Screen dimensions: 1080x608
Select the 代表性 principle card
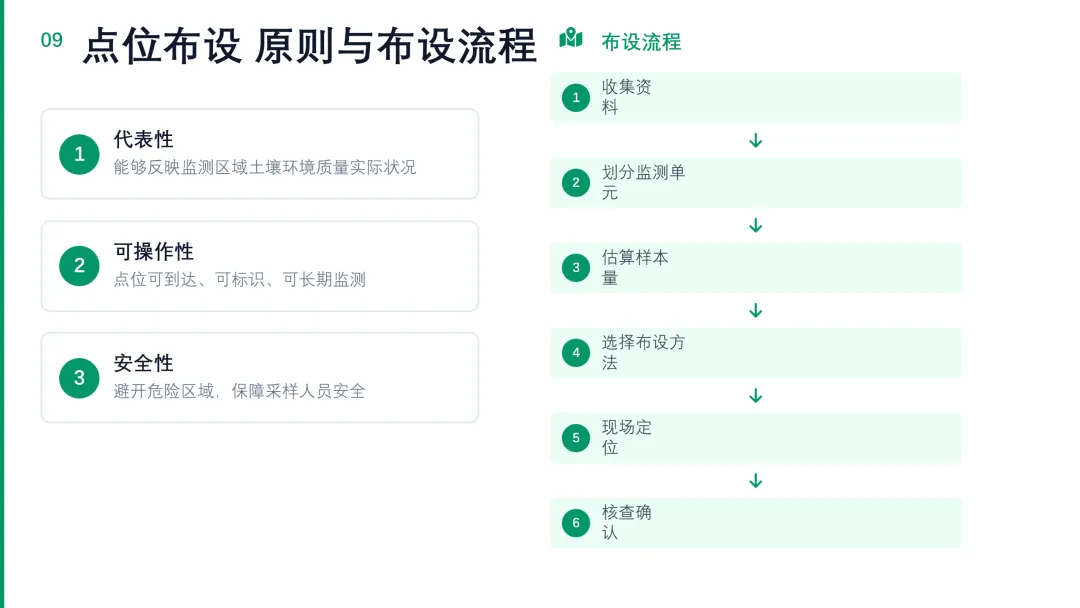point(260,154)
